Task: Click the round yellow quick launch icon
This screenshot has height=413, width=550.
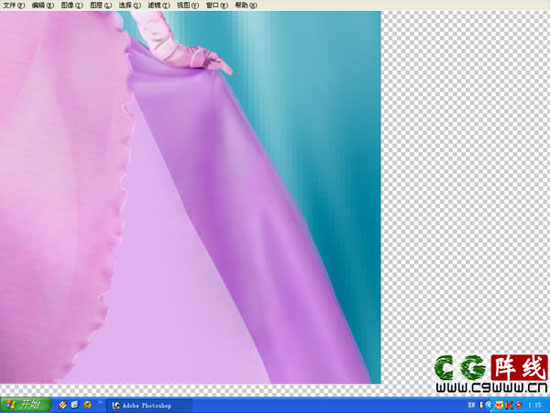Action: [87, 405]
